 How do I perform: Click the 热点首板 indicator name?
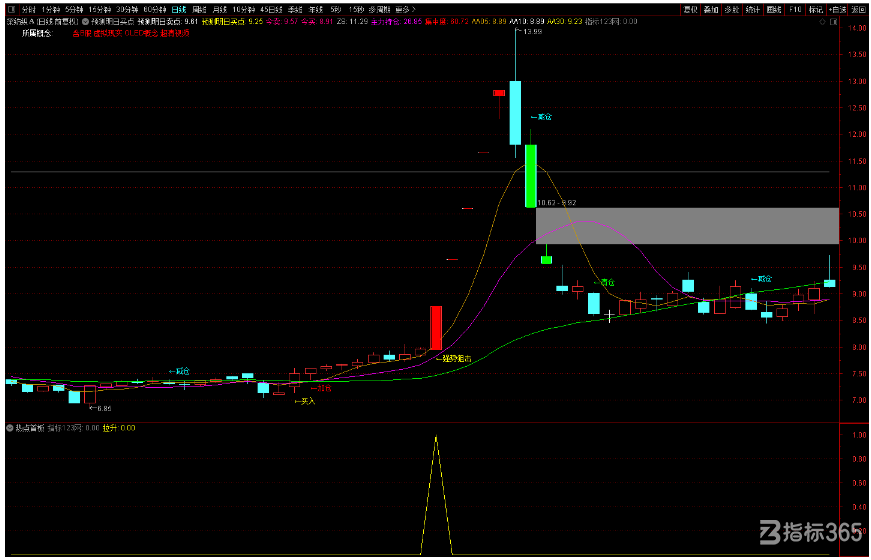pyautogui.click(x=29, y=428)
